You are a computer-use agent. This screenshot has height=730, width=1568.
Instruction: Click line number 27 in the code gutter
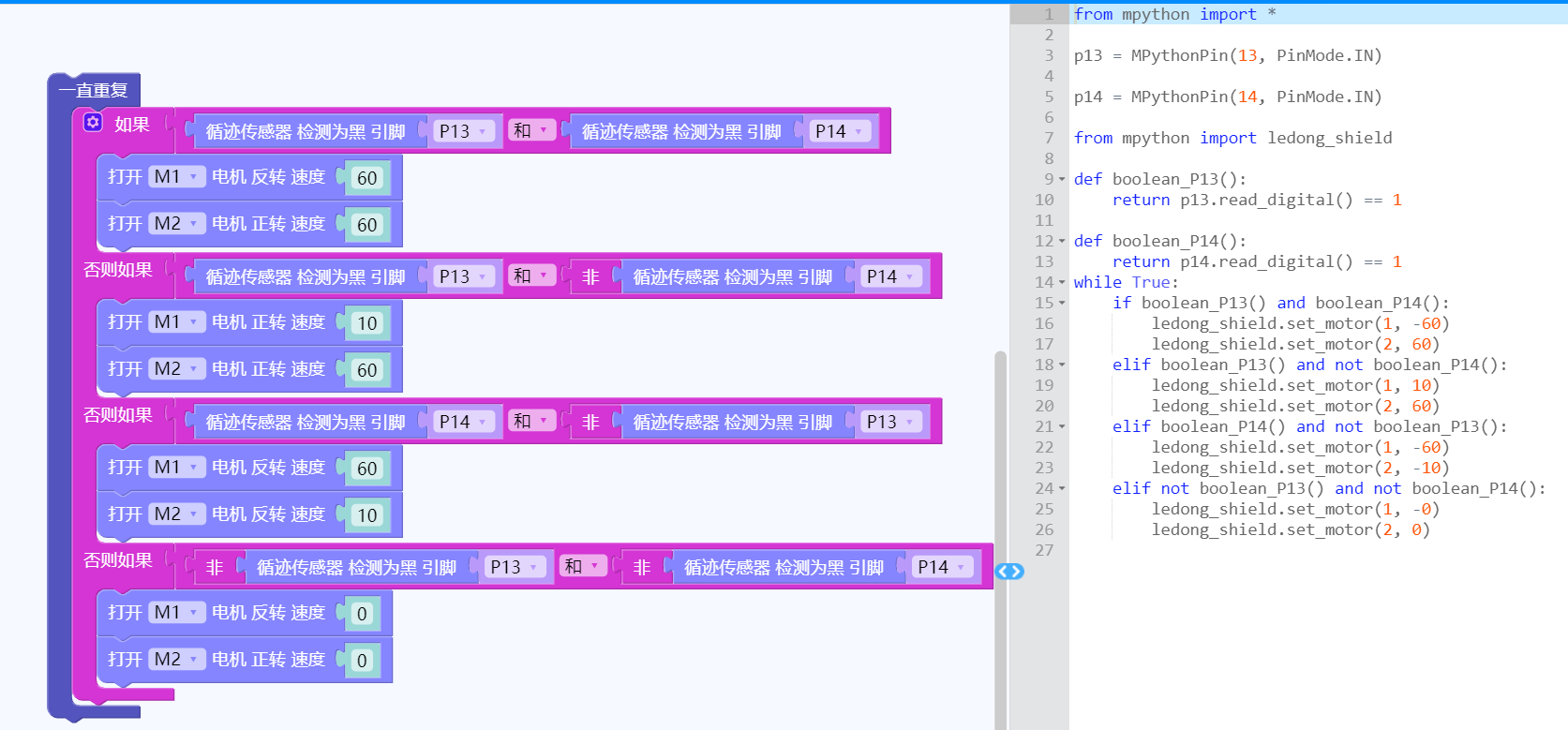[x=1044, y=550]
